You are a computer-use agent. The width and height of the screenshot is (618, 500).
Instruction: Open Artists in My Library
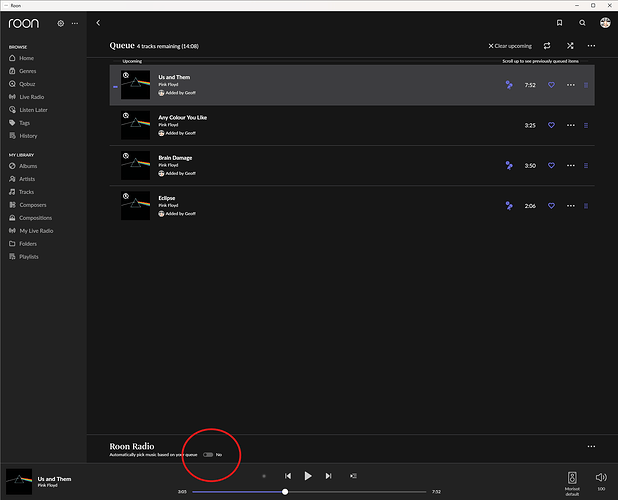tap(22, 179)
